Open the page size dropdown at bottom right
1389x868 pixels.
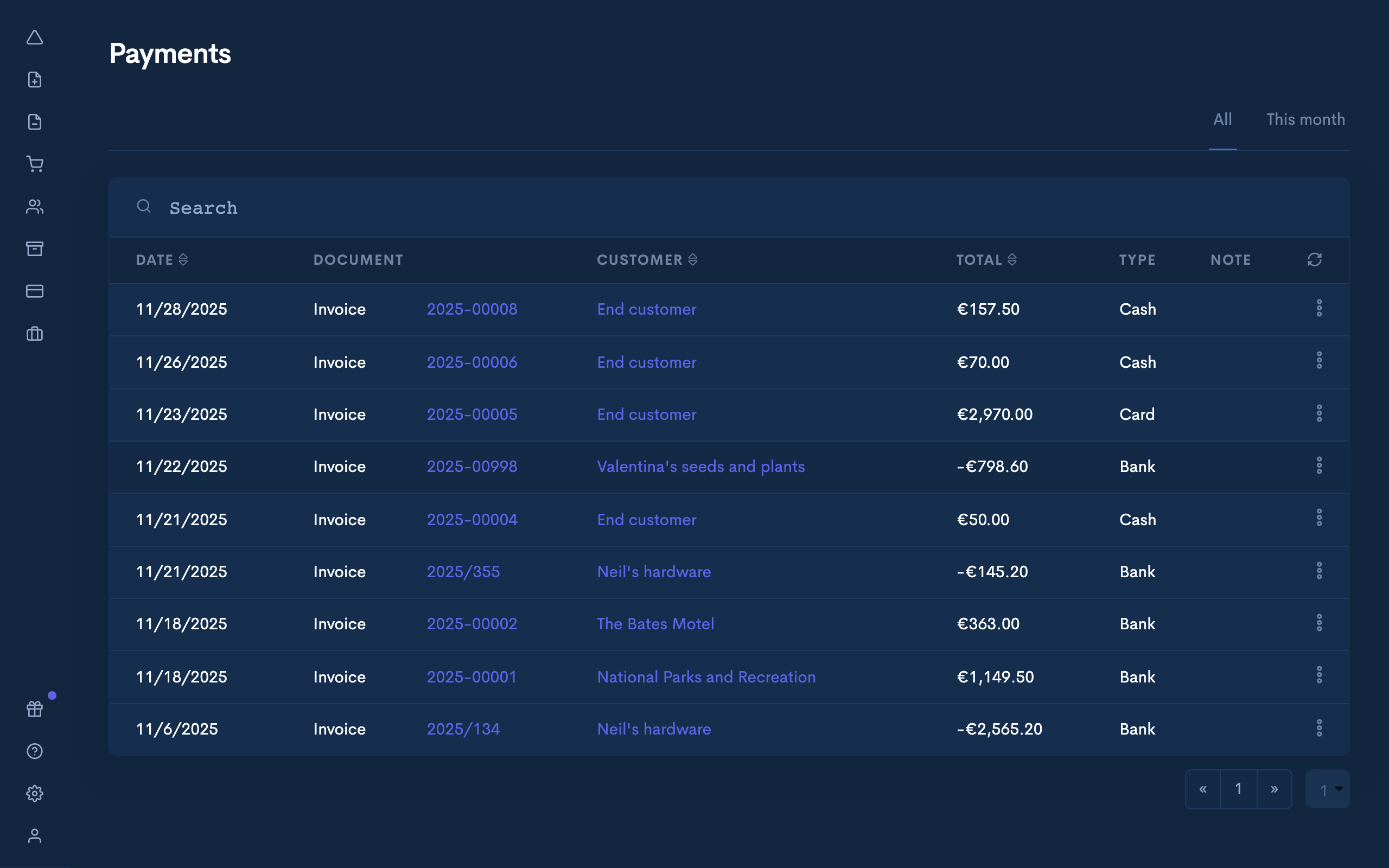1327,789
